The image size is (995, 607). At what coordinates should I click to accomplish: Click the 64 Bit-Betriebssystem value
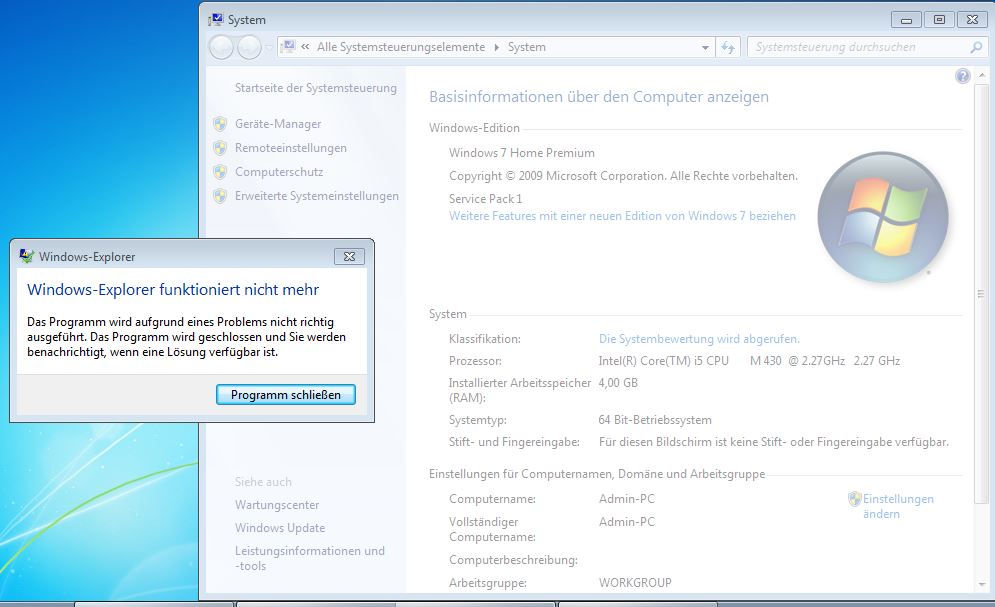[x=655, y=420]
